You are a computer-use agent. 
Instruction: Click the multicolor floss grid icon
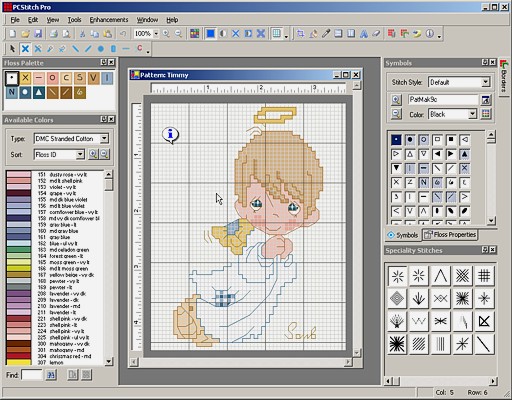[x=195, y=34]
